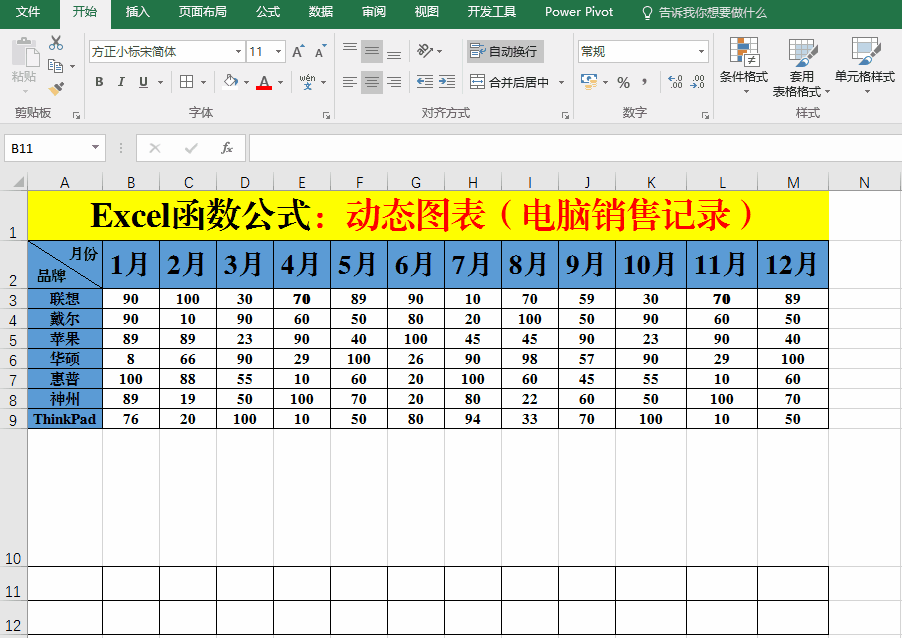
Task: Click Decrease Decimal icon
Action: (698, 82)
